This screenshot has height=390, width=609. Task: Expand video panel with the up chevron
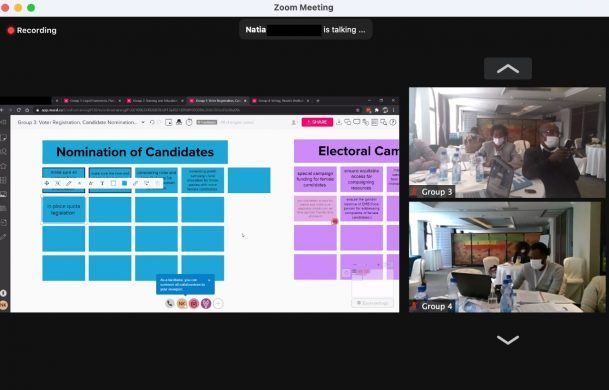(508, 69)
